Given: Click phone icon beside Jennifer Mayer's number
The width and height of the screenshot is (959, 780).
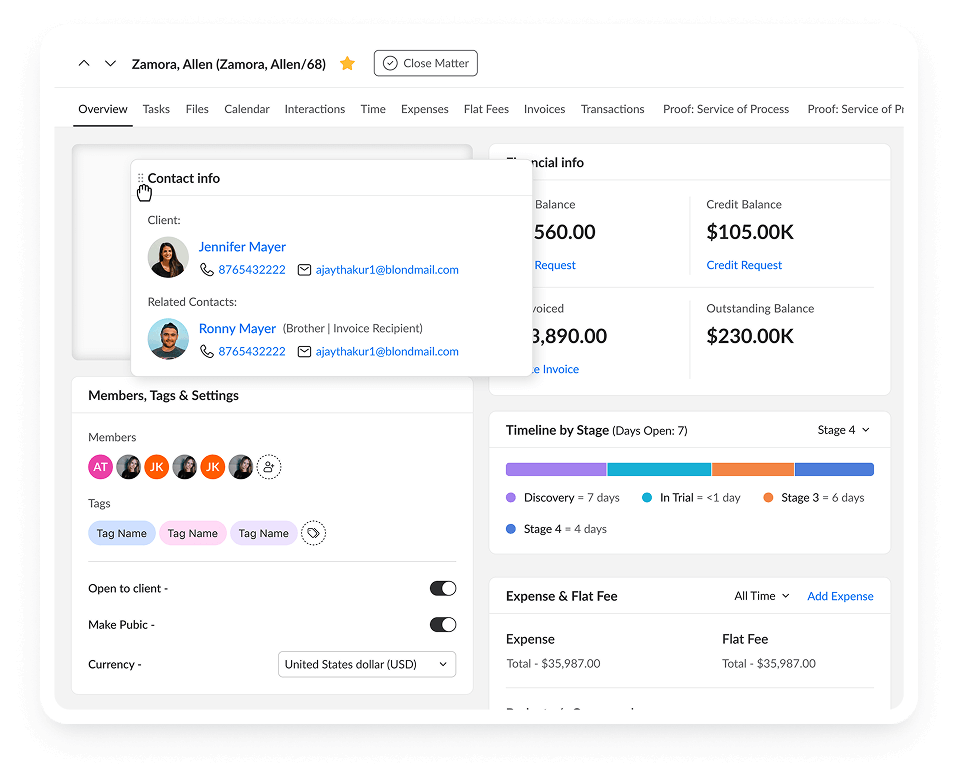Looking at the screenshot, I should click(x=207, y=270).
